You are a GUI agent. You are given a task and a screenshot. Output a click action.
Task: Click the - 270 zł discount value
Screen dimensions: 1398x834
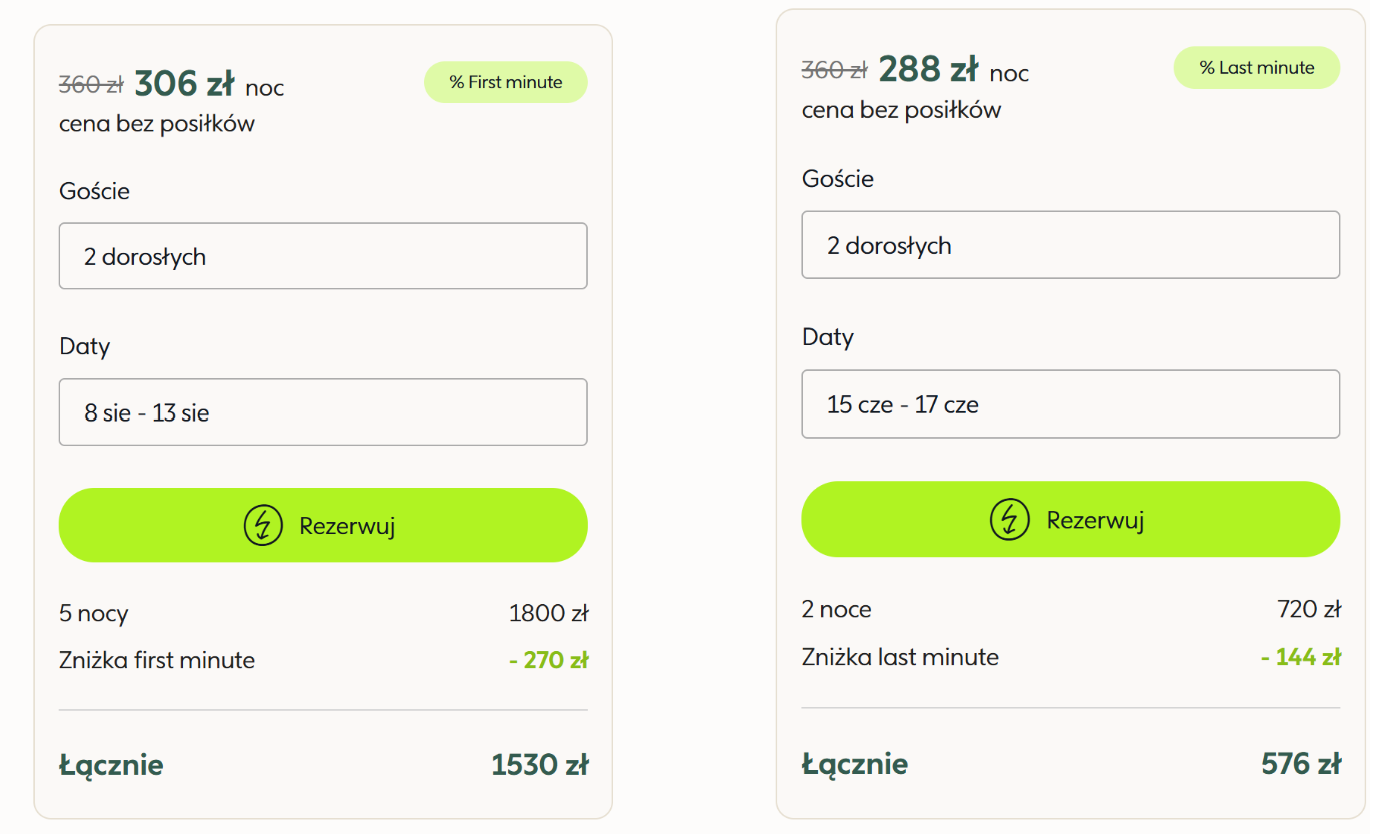(x=548, y=660)
